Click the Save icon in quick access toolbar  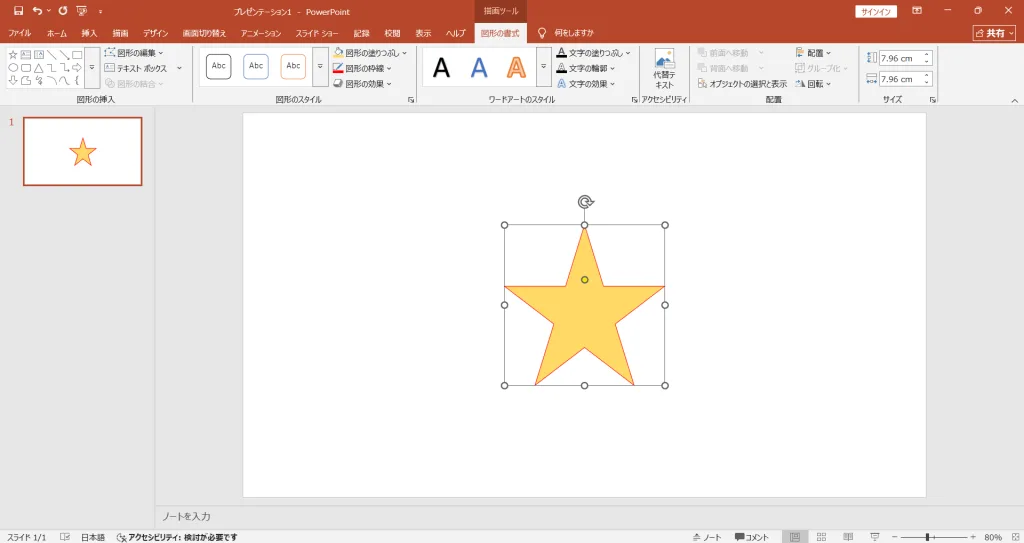18,10
